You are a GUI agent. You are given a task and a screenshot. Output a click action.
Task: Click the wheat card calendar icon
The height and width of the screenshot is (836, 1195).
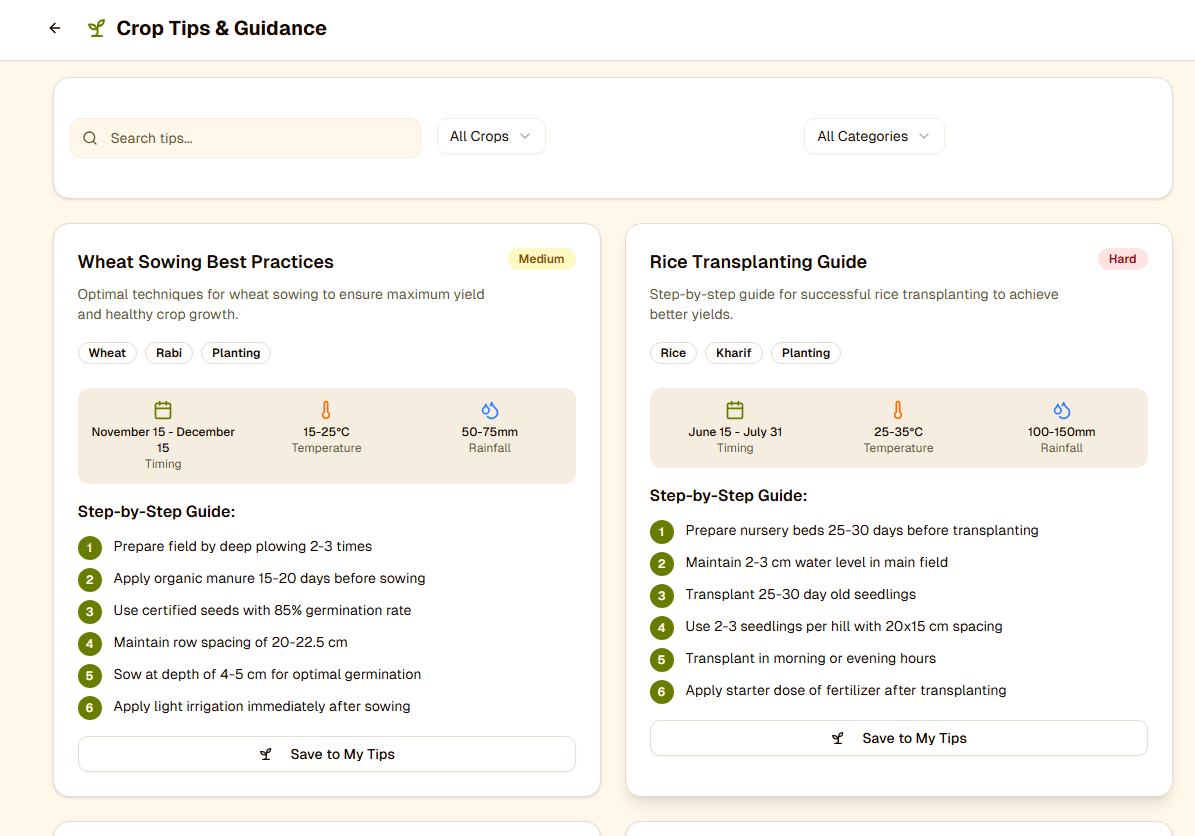pyautogui.click(x=163, y=410)
